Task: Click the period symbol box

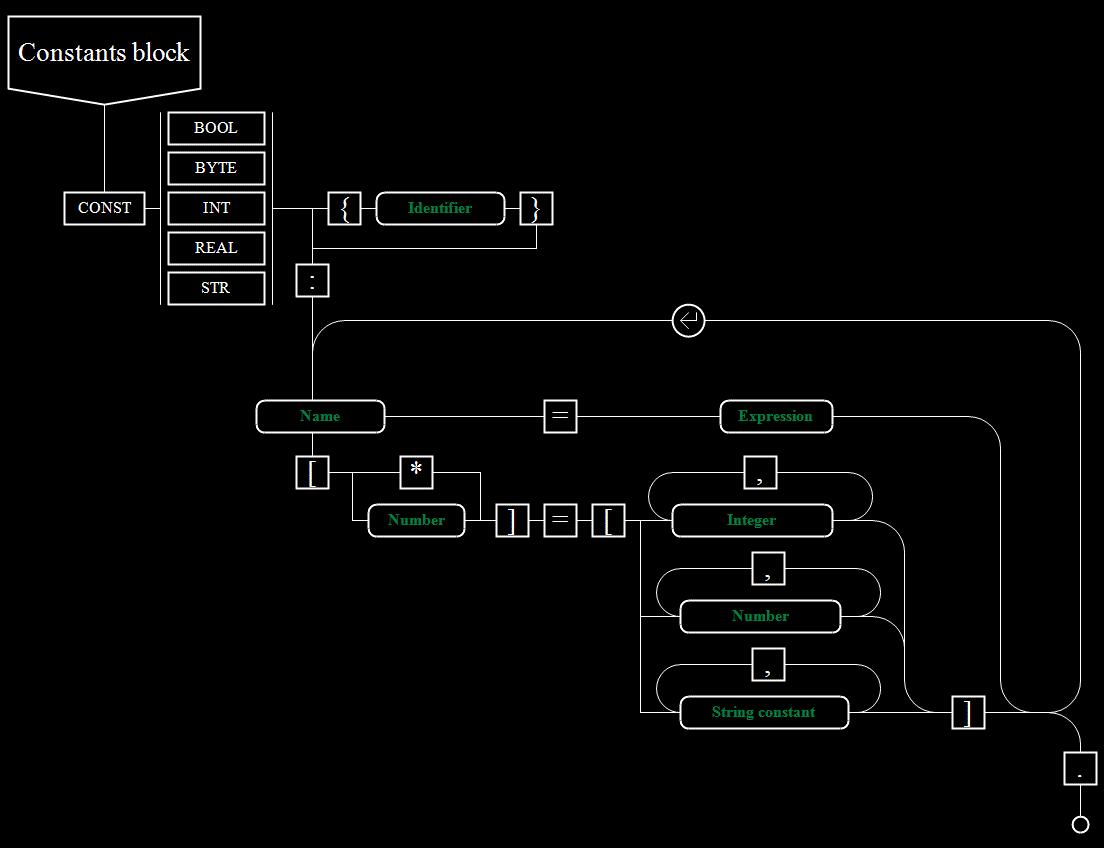Action: [x=1080, y=768]
